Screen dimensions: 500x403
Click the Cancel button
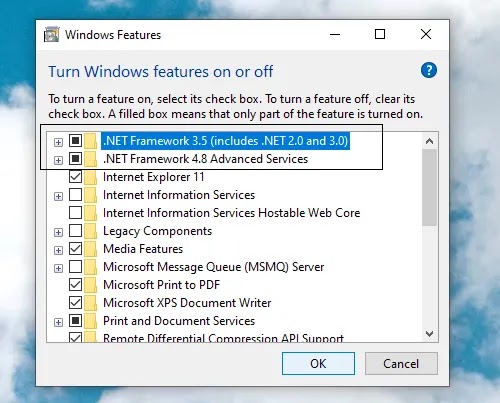pos(401,363)
